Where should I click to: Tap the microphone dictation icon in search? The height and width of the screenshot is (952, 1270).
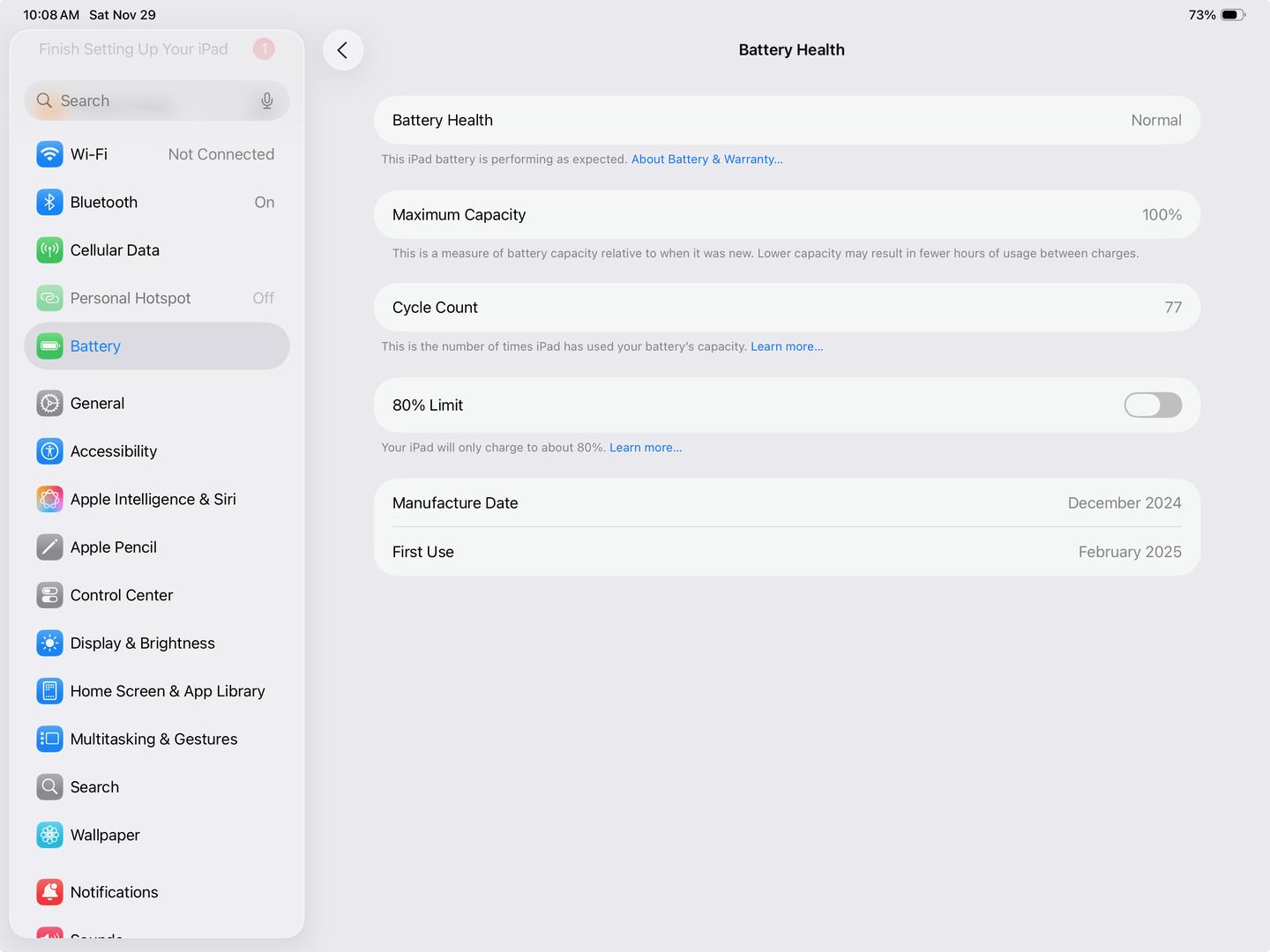pyautogui.click(x=266, y=101)
